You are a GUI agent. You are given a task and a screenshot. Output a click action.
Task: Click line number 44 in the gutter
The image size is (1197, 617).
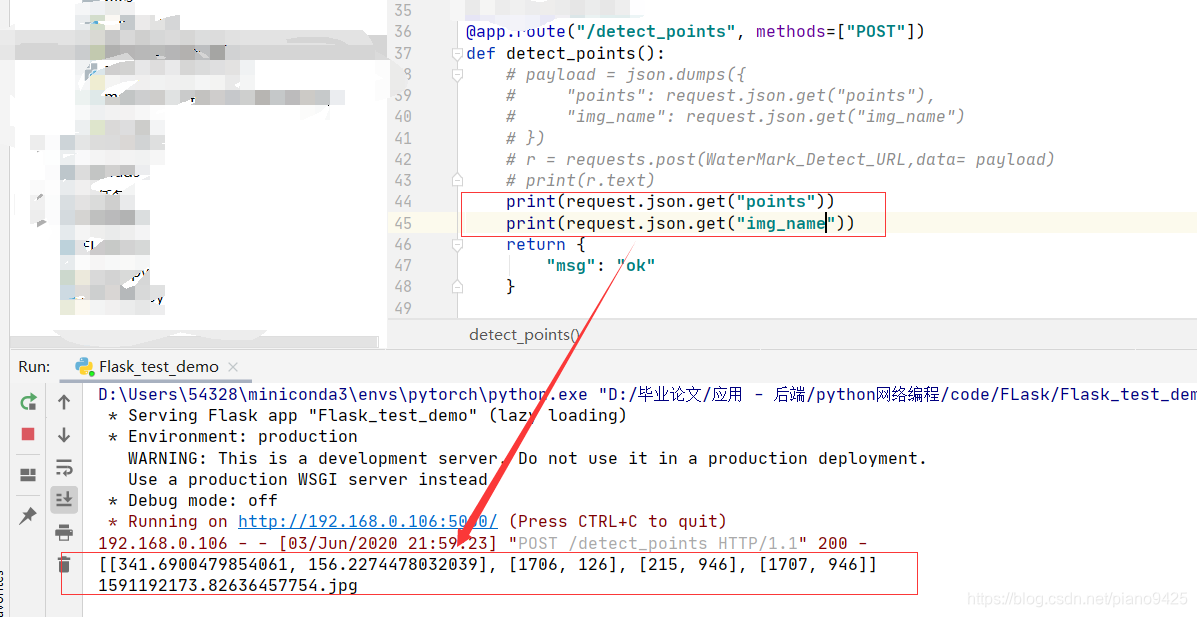click(403, 202)
